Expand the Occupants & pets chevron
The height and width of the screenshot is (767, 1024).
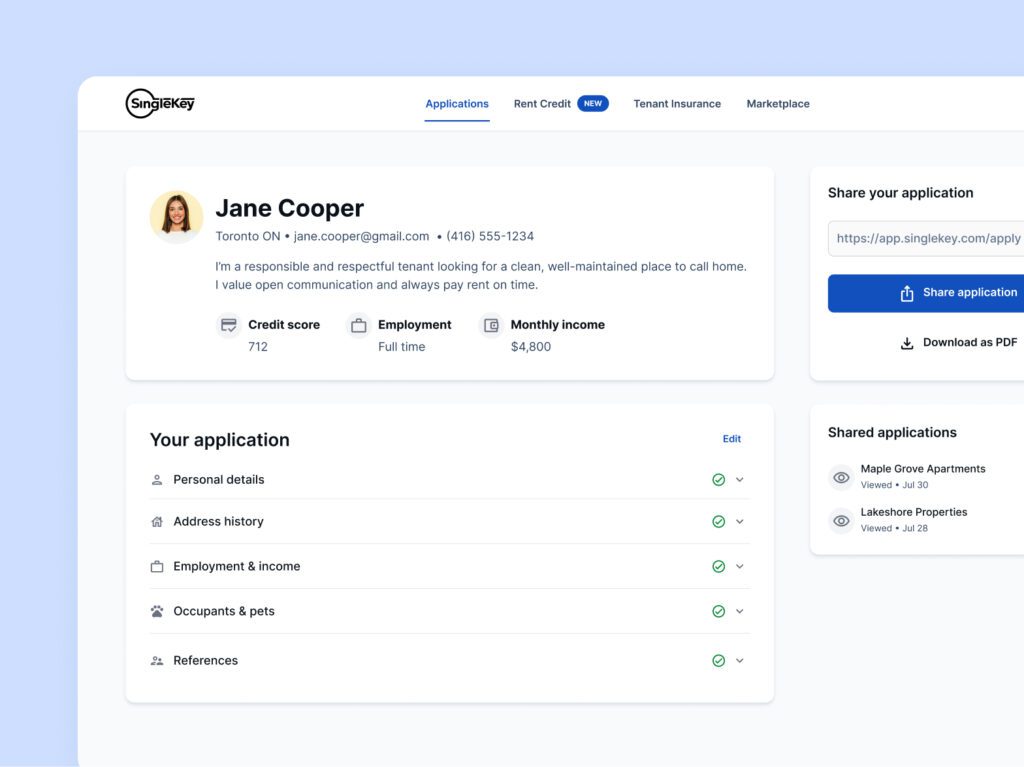point(740,612)
